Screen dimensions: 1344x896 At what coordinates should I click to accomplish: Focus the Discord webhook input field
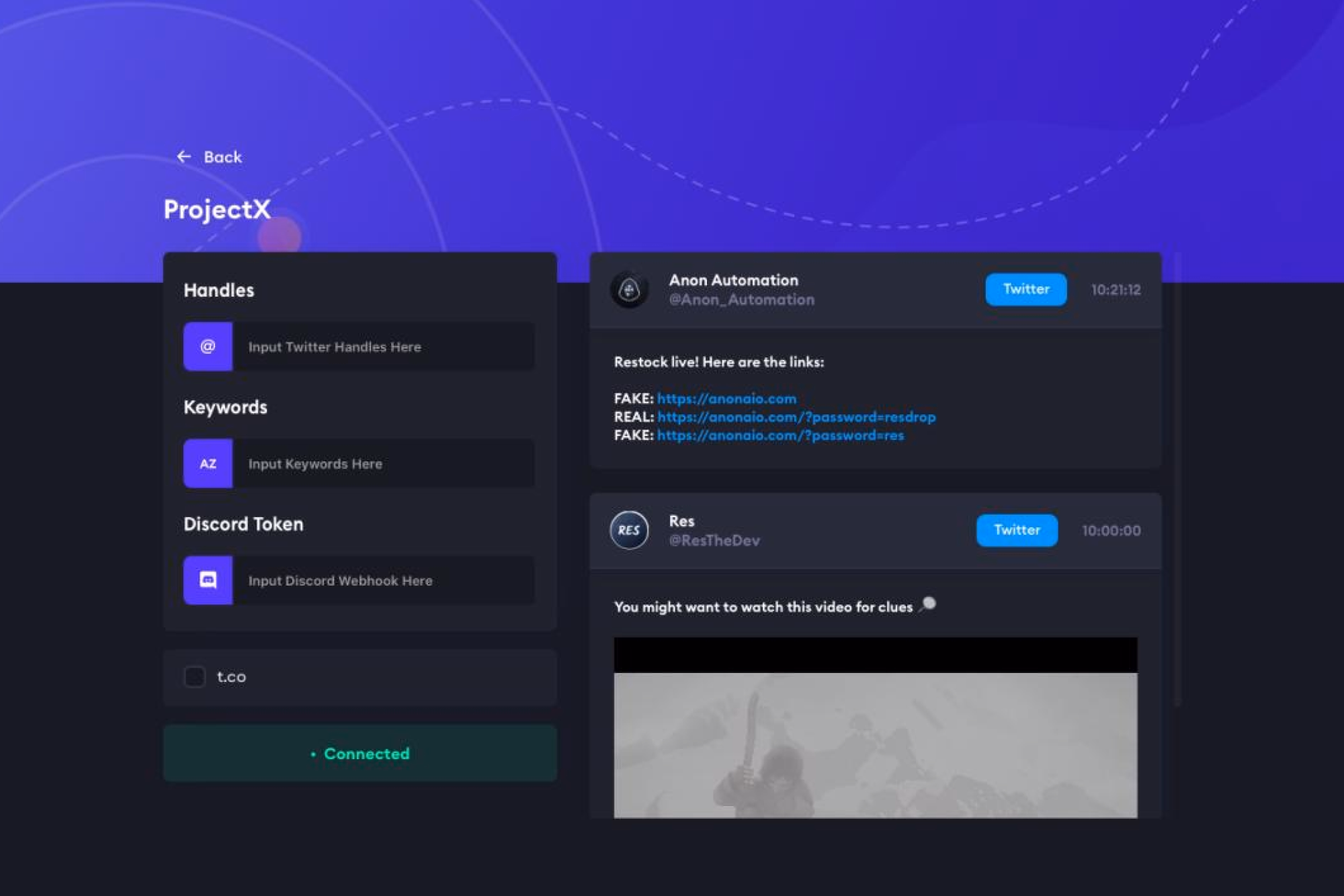[383, 580]
